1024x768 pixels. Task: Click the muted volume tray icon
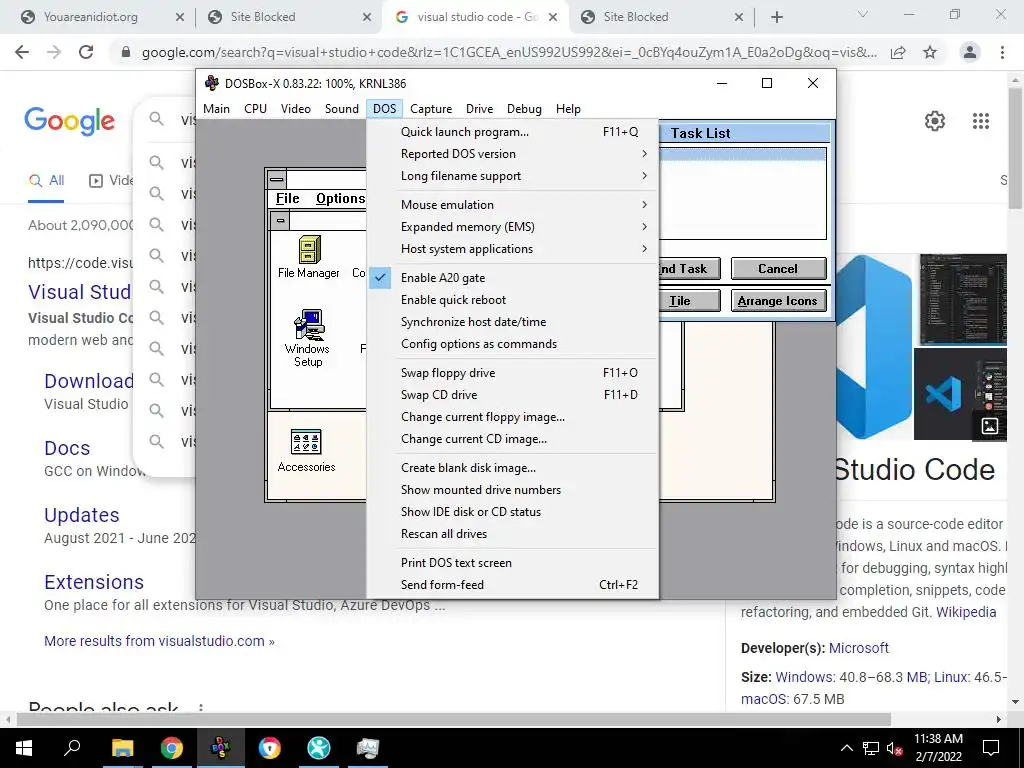click(895, 748)
